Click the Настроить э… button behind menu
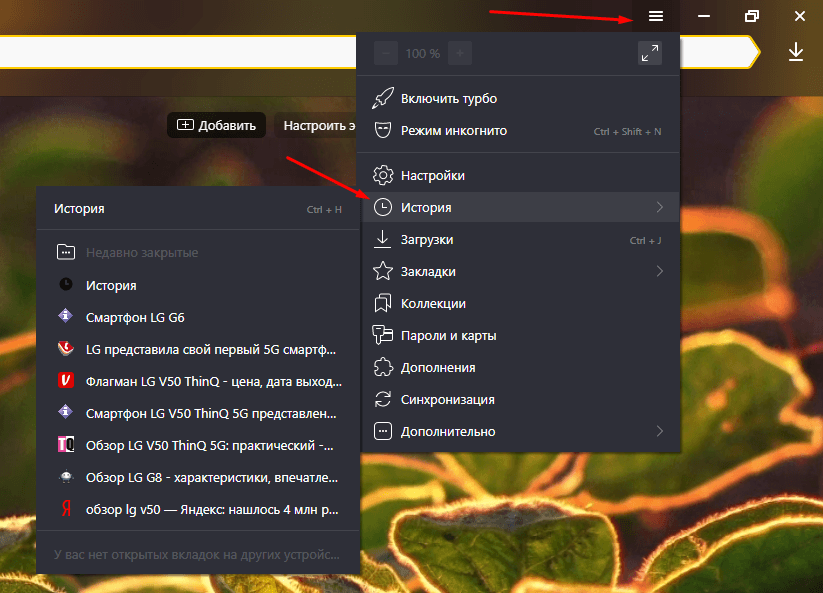Image resolution: width=823 pixels, height=593 pixels. tap(315, 125)
